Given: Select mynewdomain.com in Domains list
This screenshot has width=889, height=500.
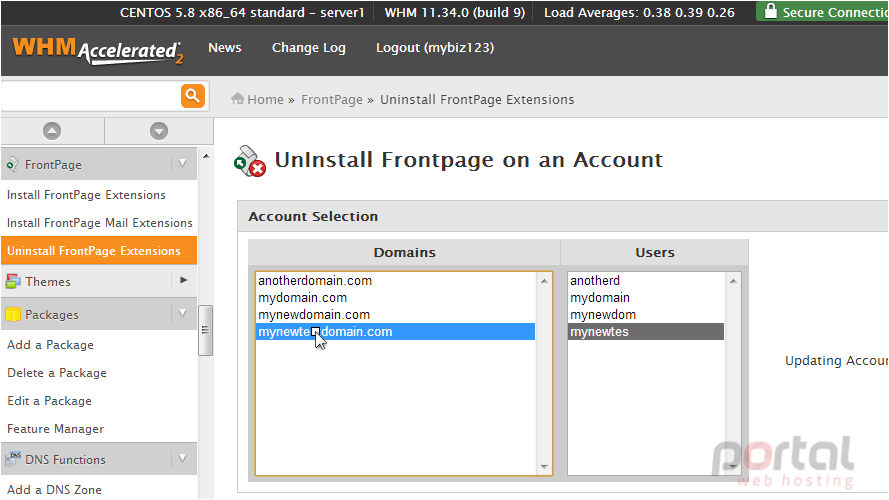Looking at the screenshot, I should 395,315.
